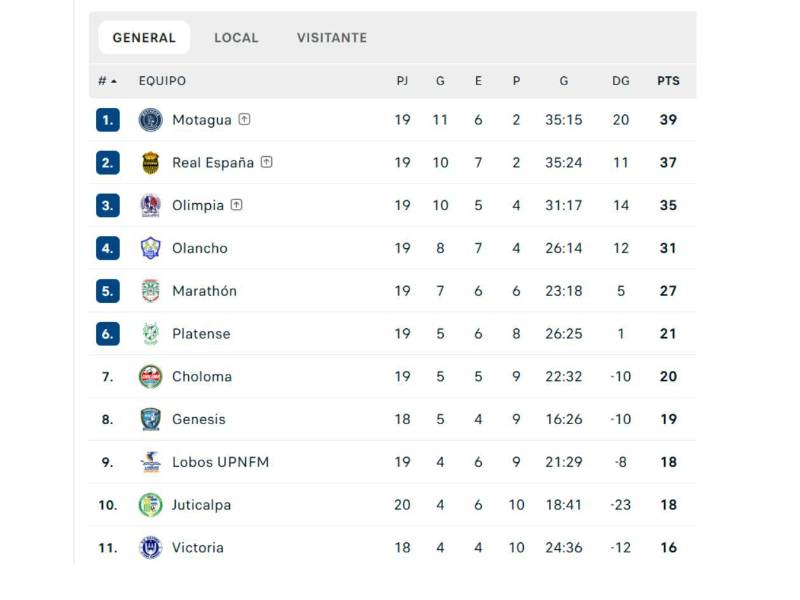Sort the table by PTS column
800x600 pixels.
click(668, 81)
